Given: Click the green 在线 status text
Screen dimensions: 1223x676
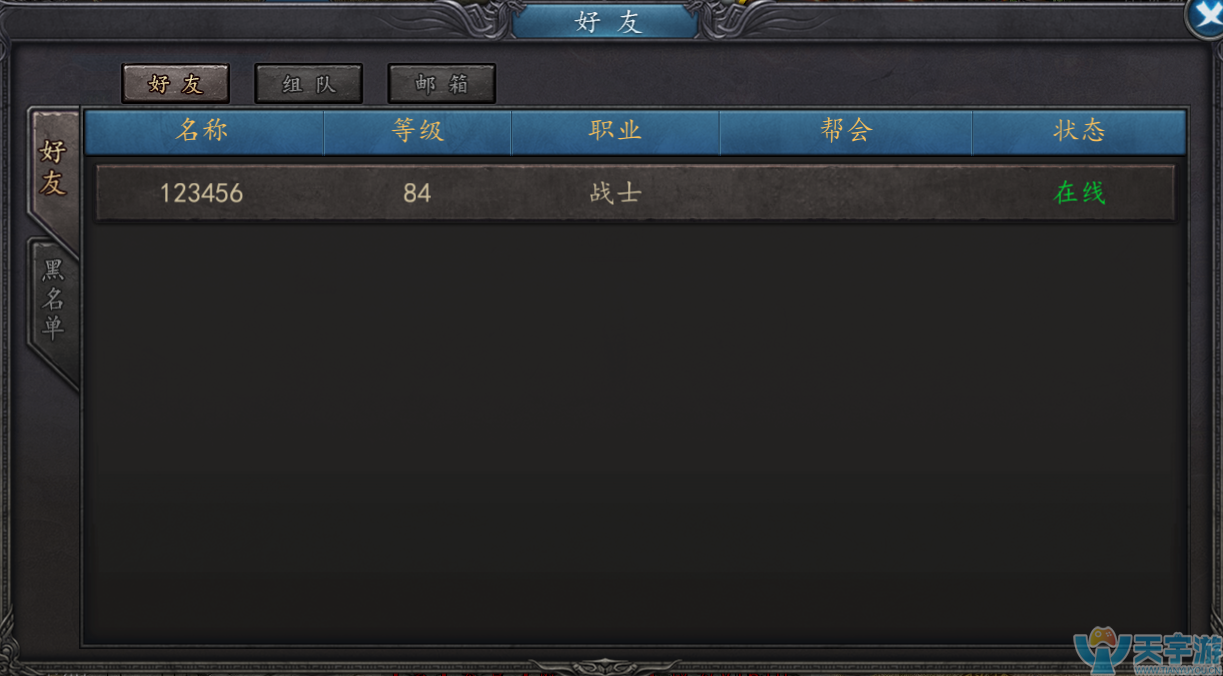Looking at the screenshot, I should point(1079,192).
